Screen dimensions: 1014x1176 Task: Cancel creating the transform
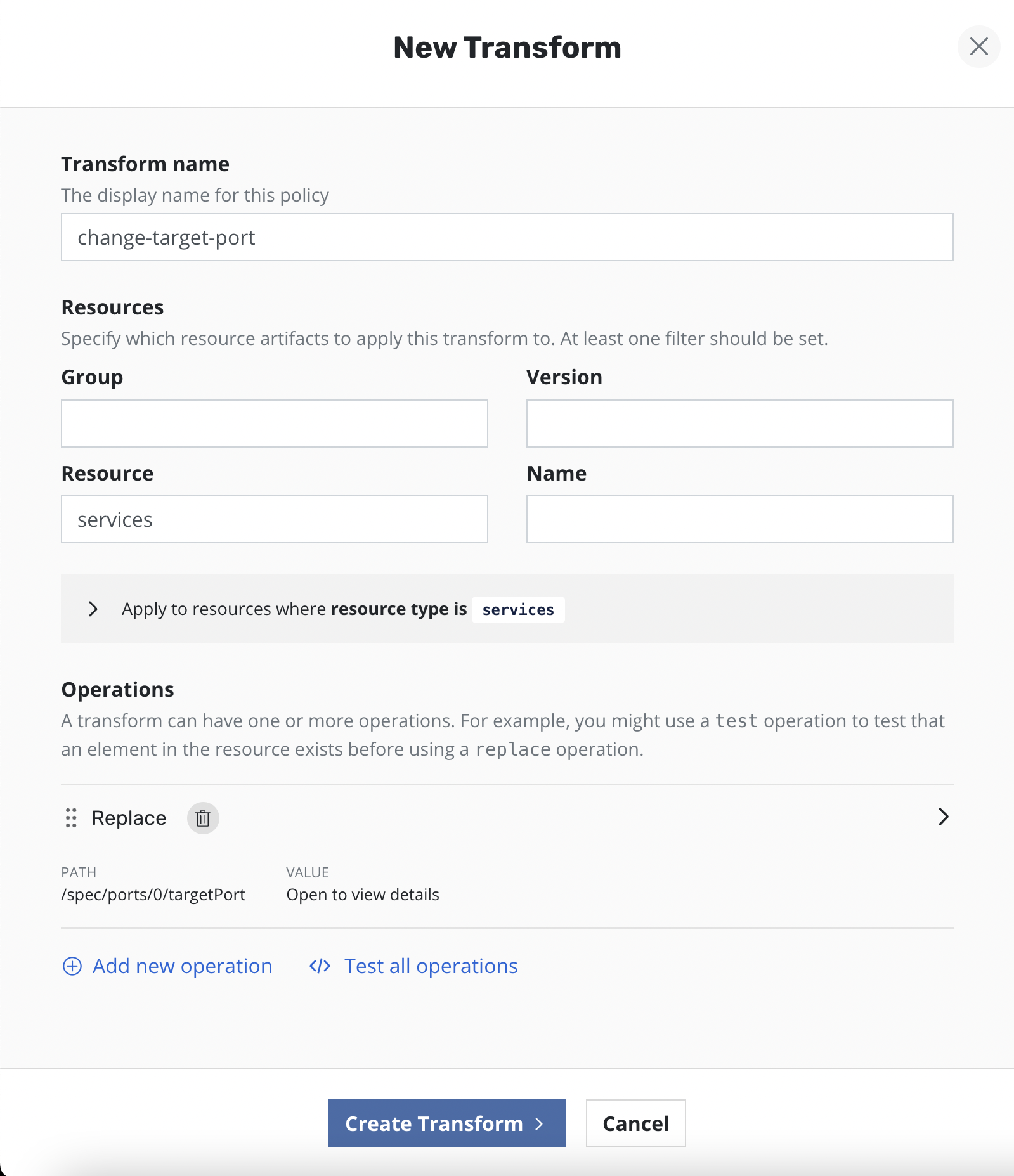coord(635,1123)
